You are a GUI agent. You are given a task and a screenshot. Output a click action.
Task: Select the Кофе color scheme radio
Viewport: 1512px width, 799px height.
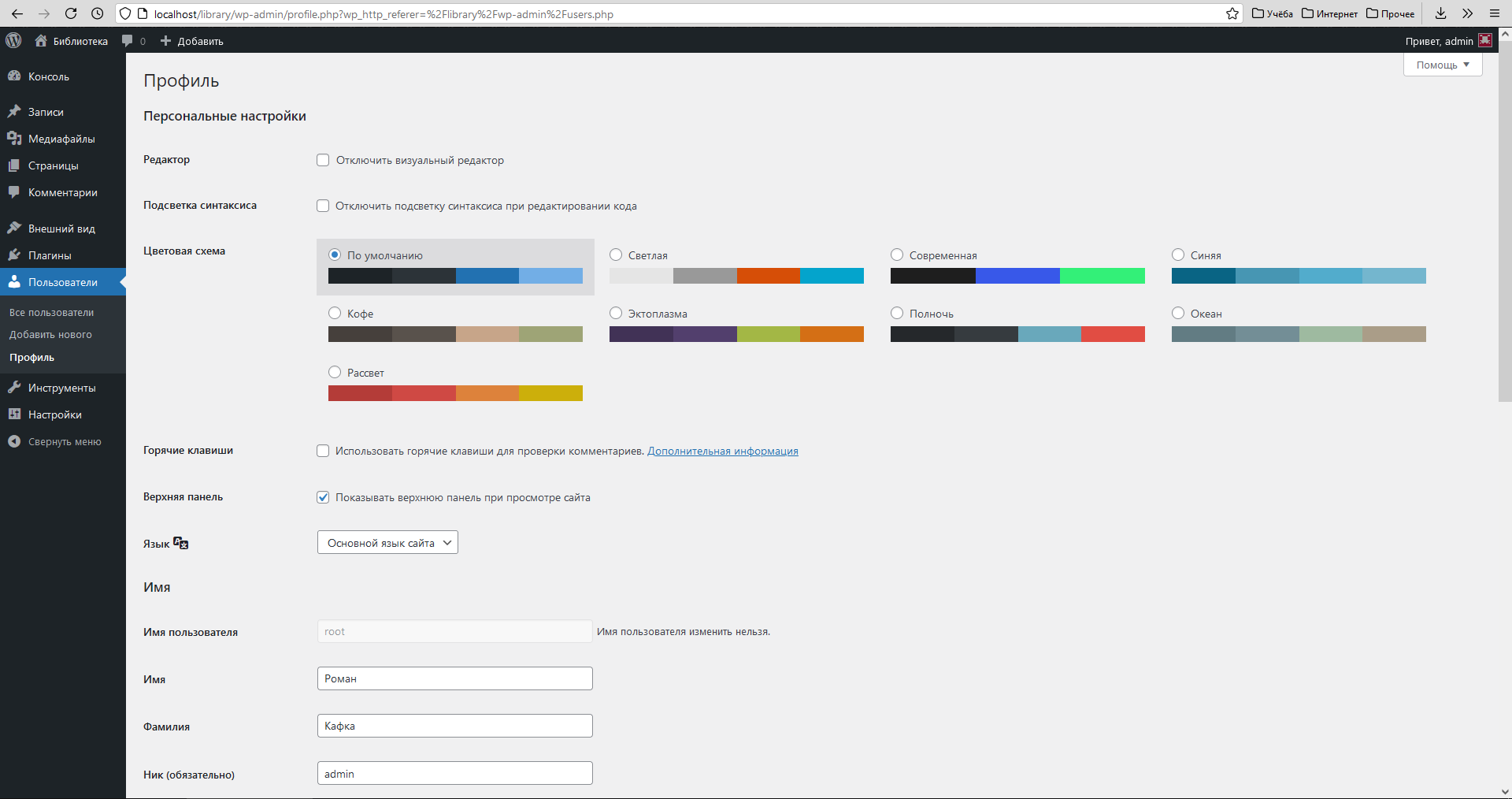click(335, 313)
